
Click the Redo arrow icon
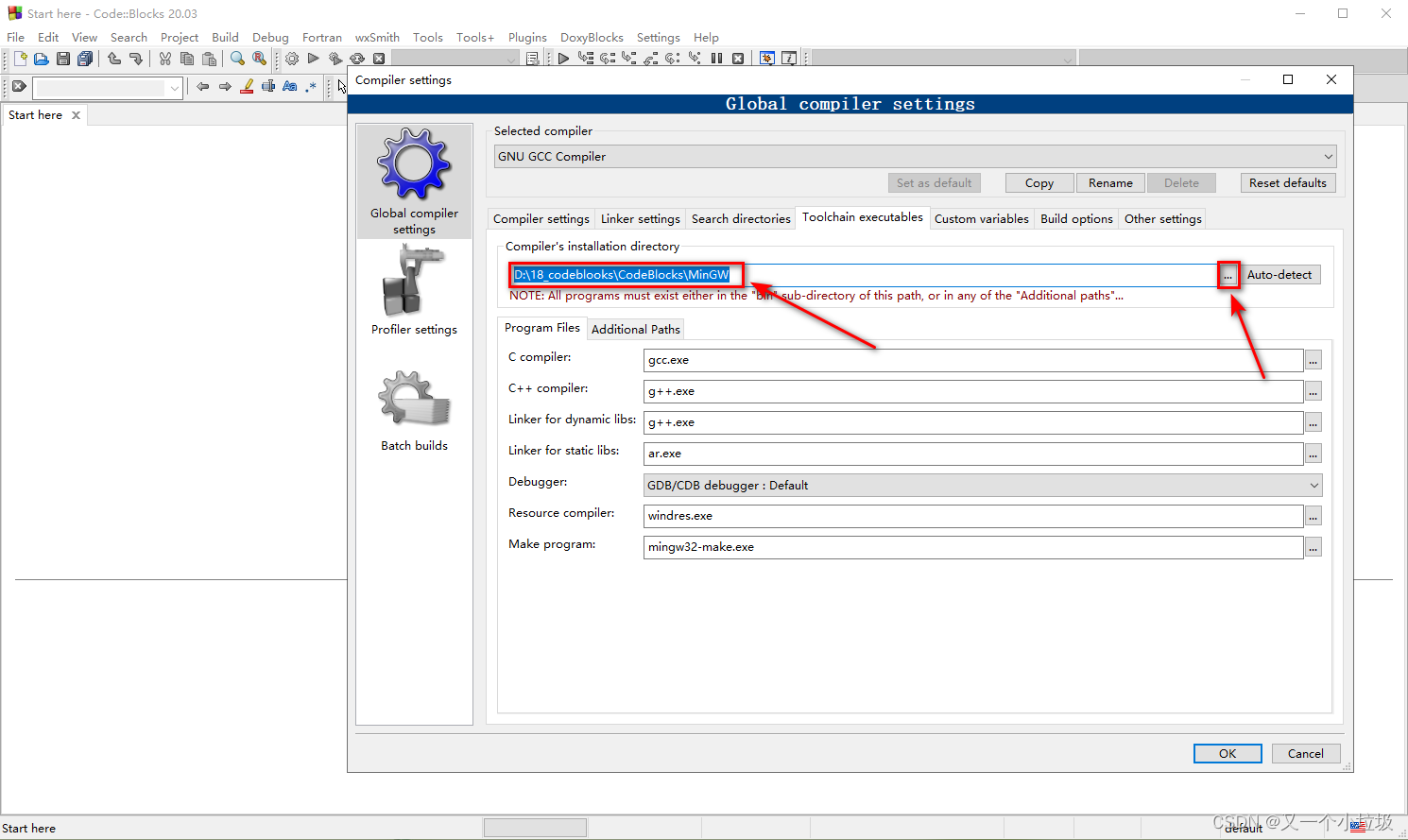point(136,59)
